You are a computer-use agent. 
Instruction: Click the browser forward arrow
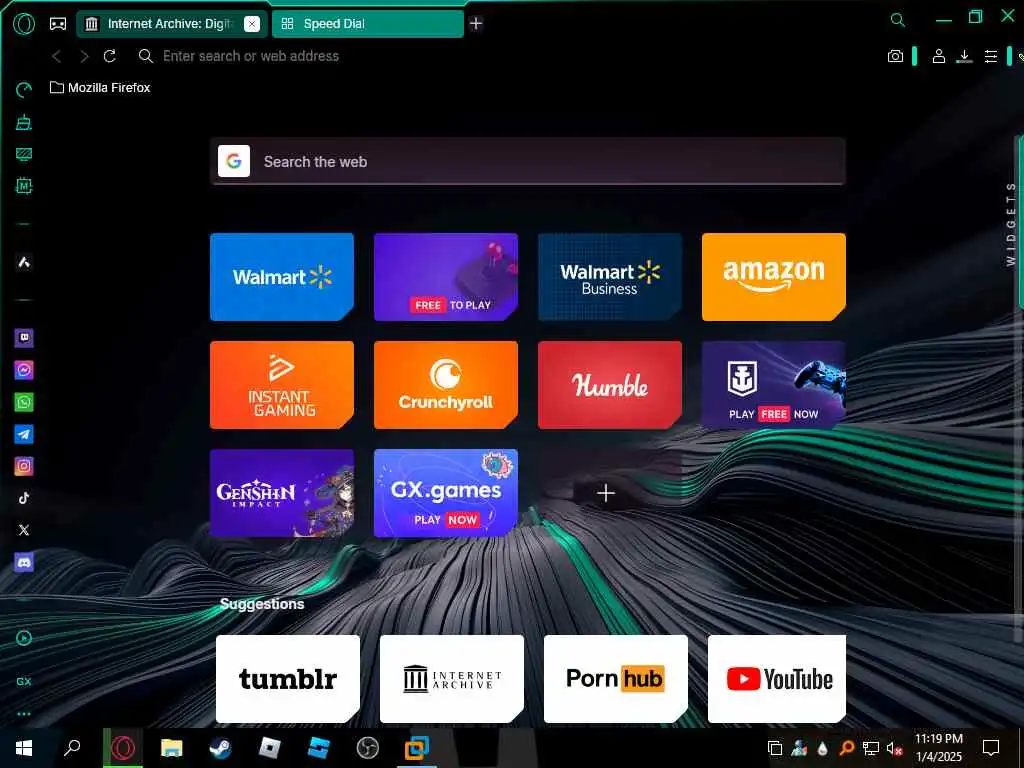(x=84, y=56)
